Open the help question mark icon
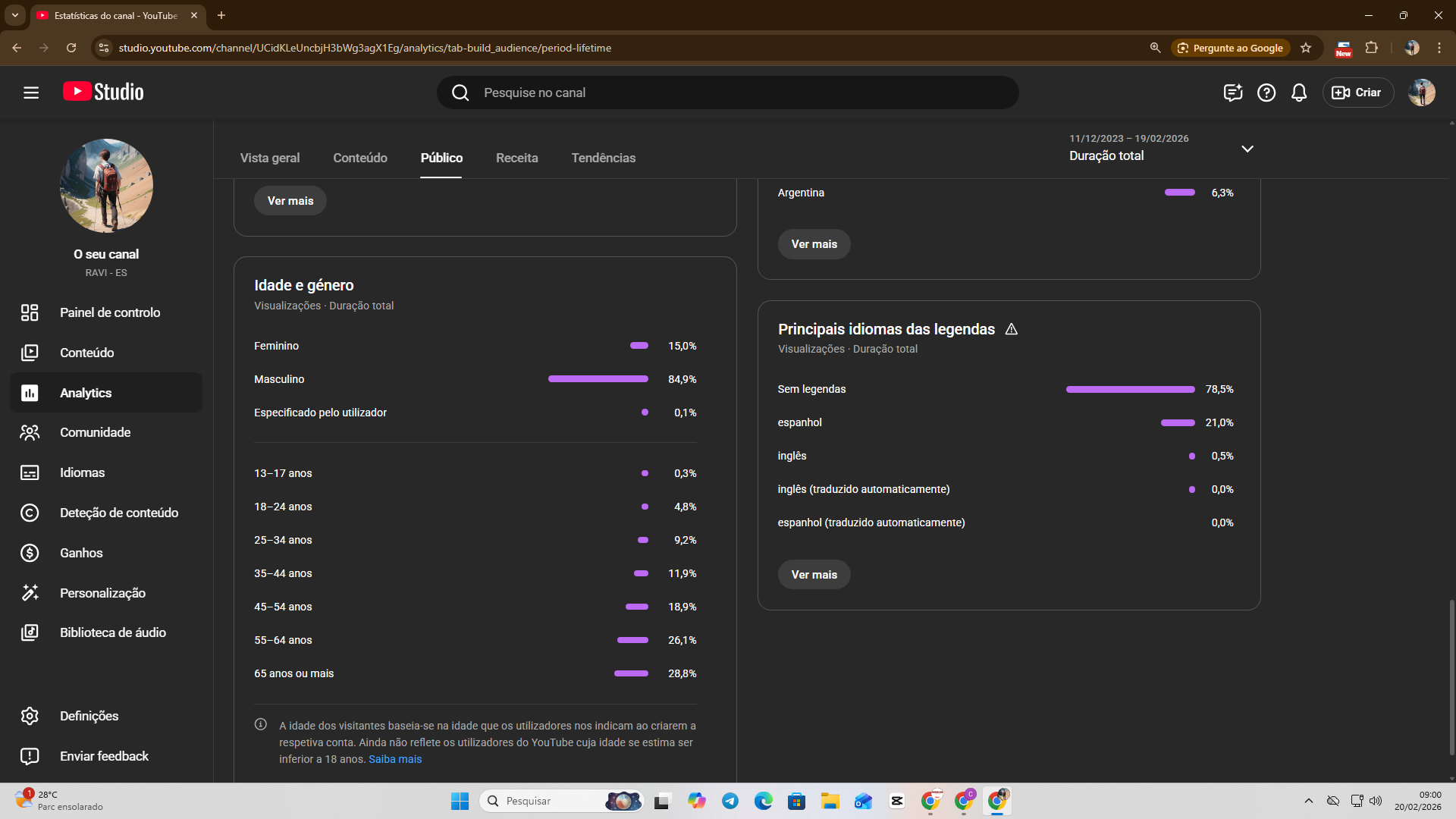Screen dimensions: 1456x819 1266,93
